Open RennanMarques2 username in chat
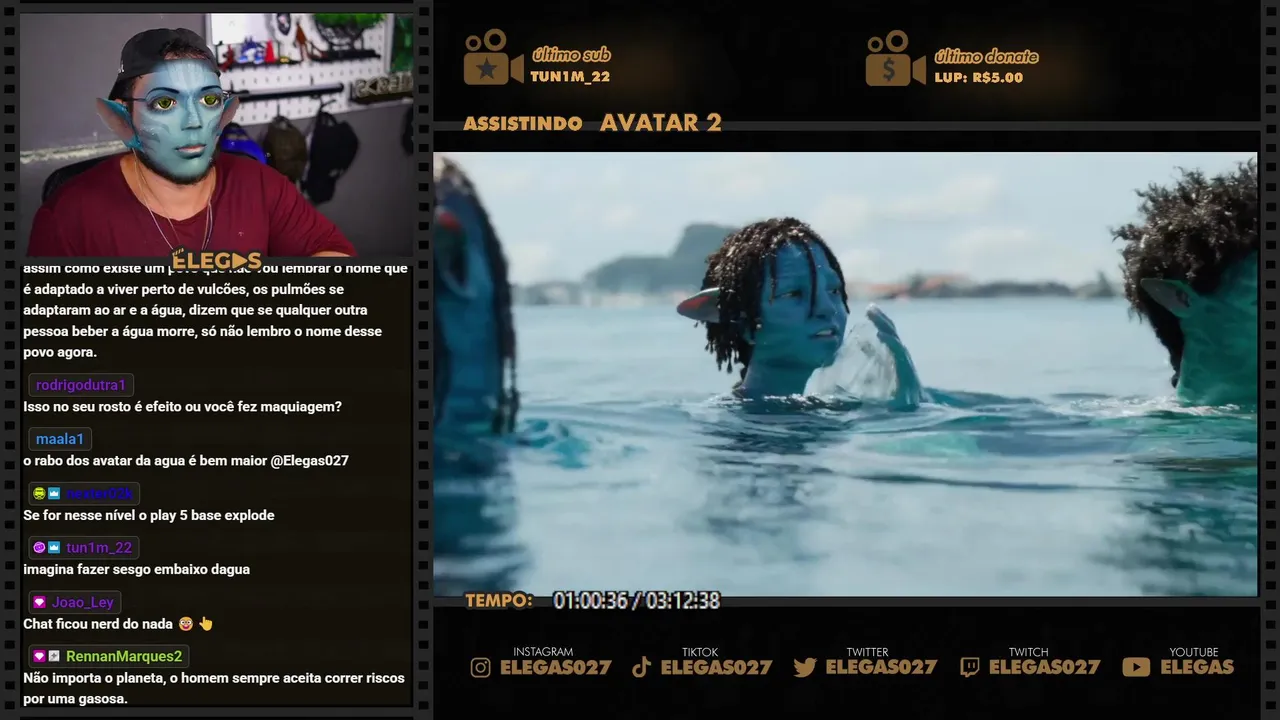 pos(124,656)
